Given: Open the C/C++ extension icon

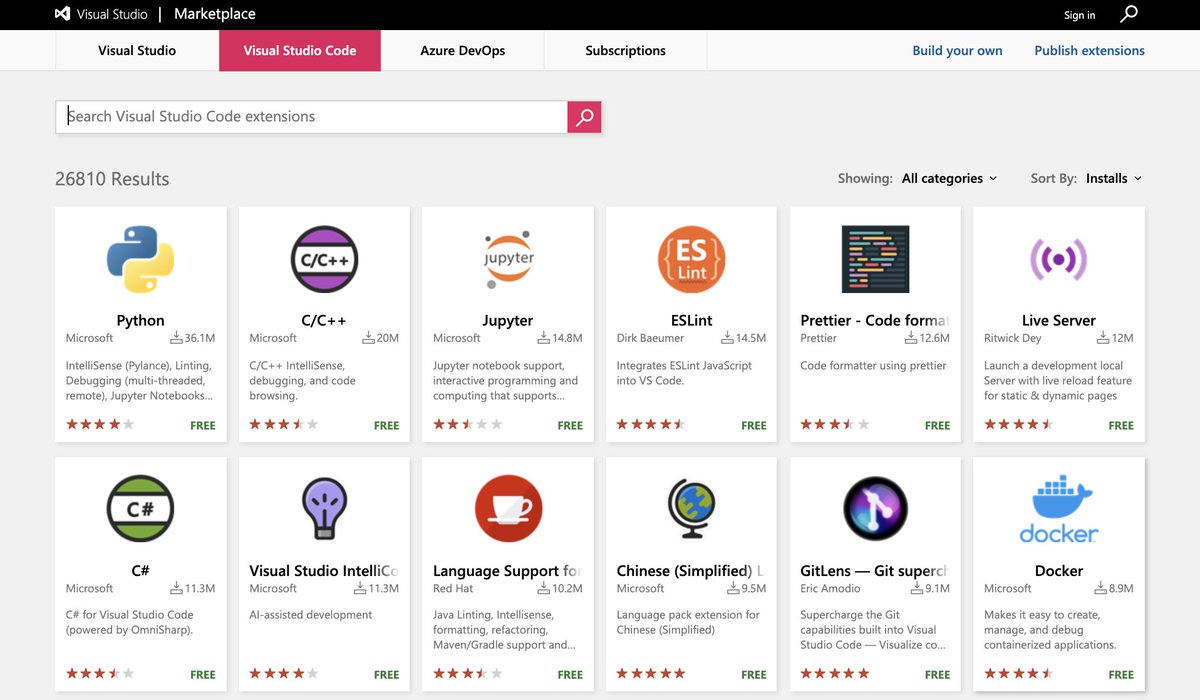Looking at the screenshot, I should (324, 259).
